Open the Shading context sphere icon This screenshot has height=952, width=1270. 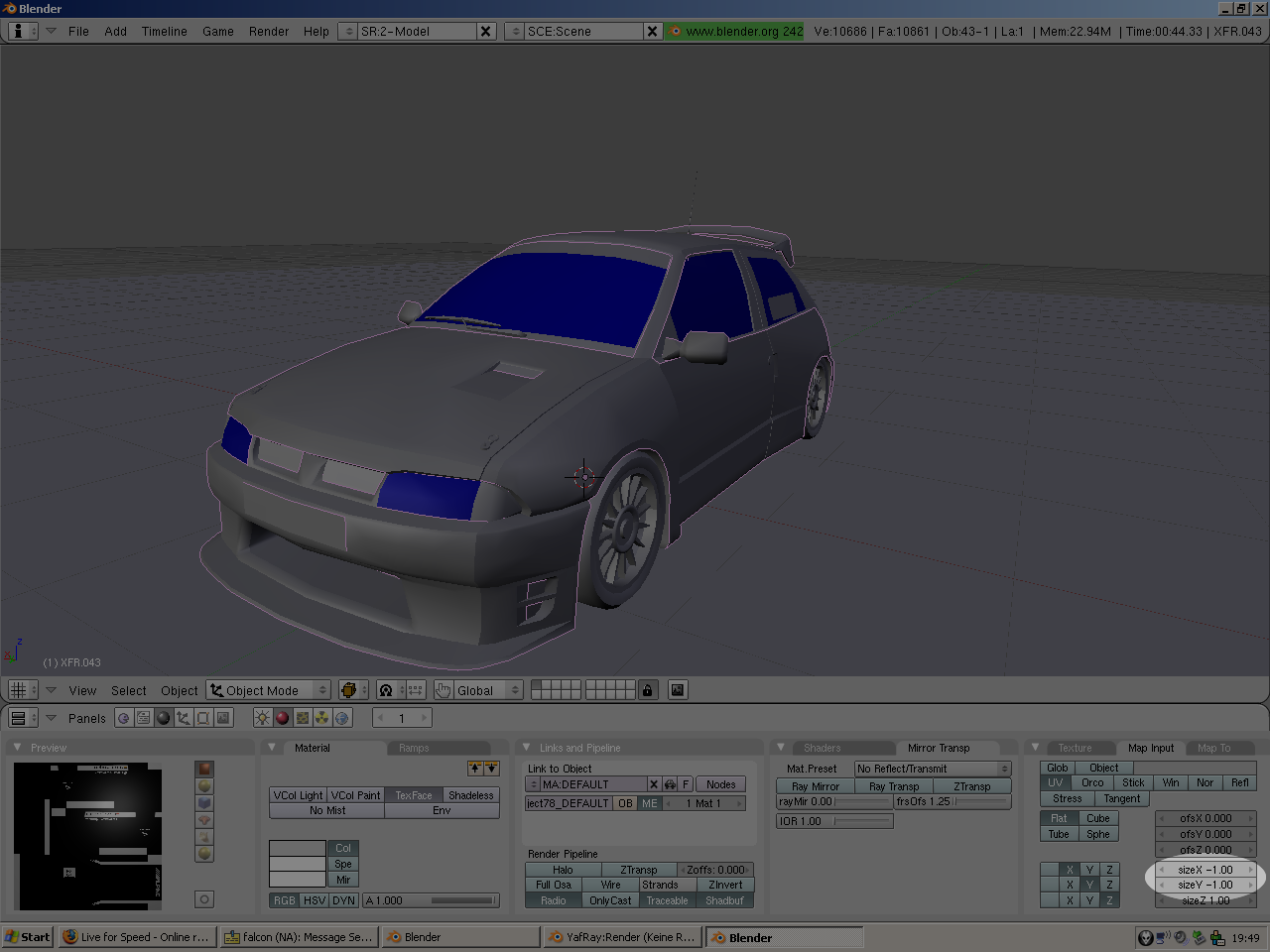coord(164,718)
